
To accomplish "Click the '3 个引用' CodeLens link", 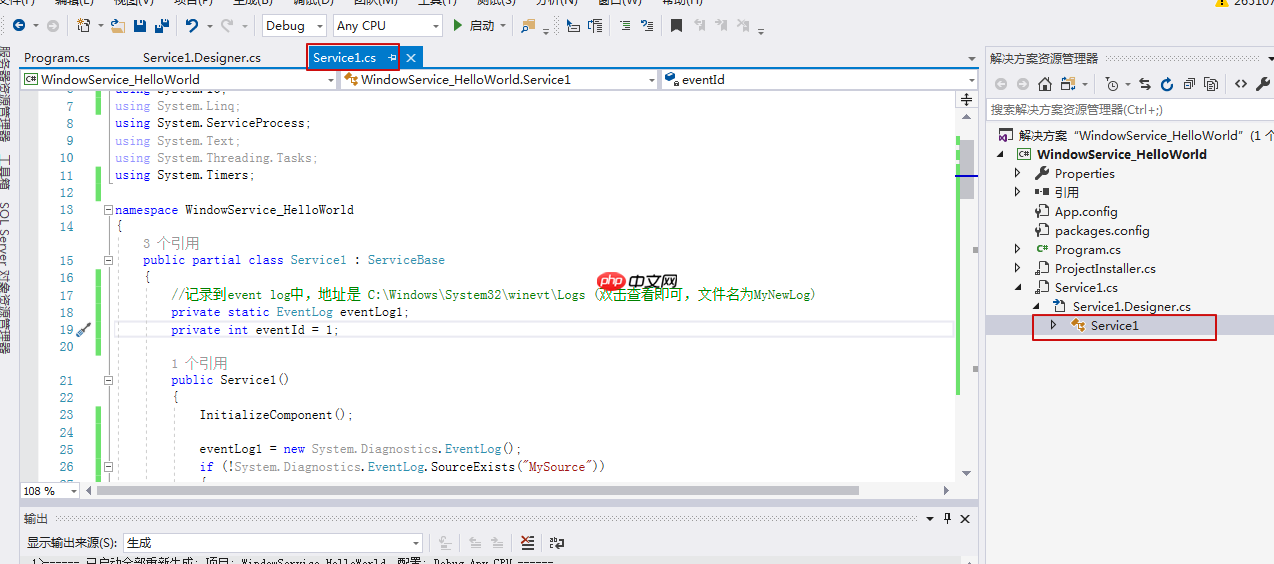I will click(171, 243).
